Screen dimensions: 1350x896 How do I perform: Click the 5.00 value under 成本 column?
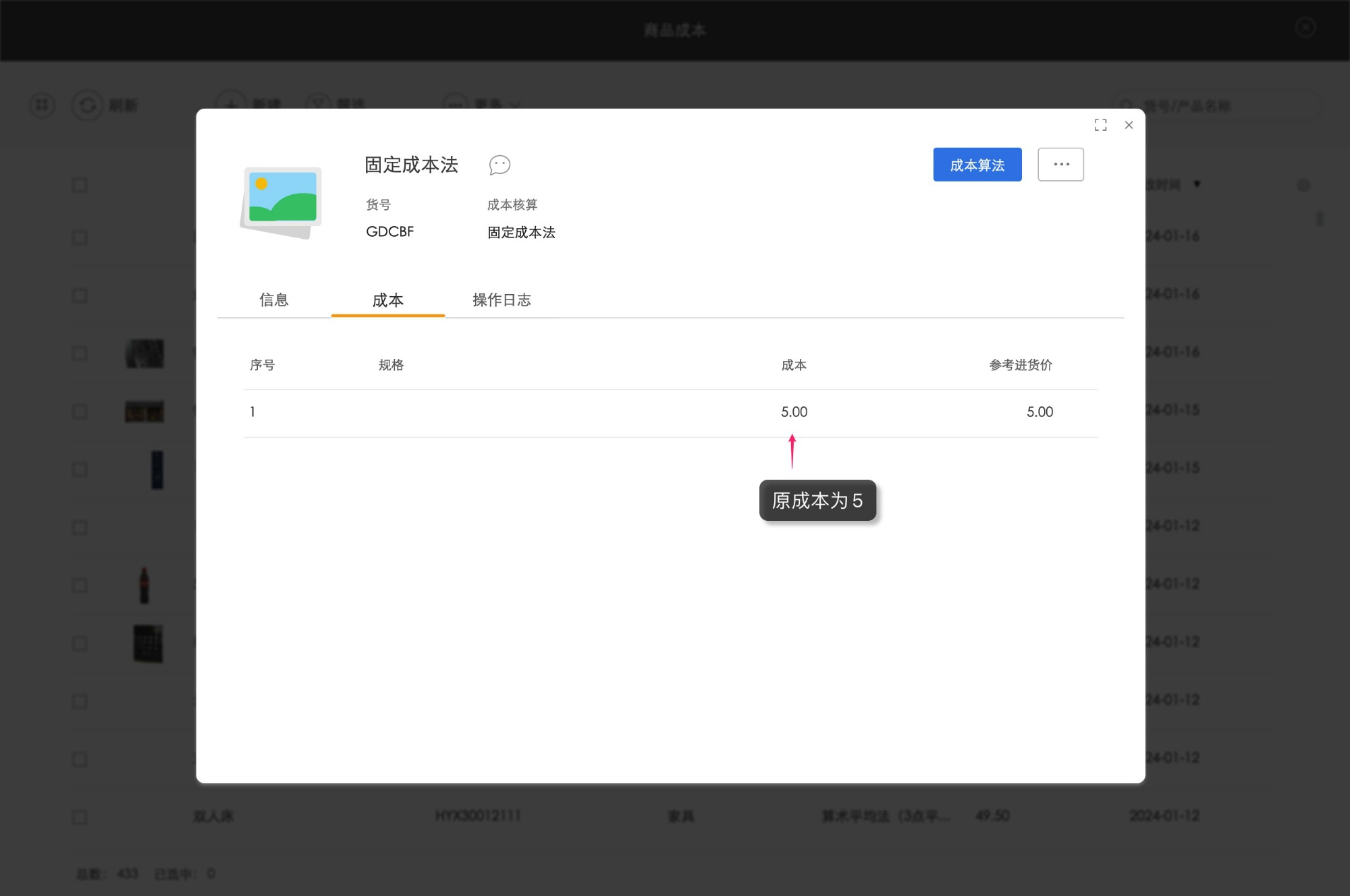(x=794, y=412)
